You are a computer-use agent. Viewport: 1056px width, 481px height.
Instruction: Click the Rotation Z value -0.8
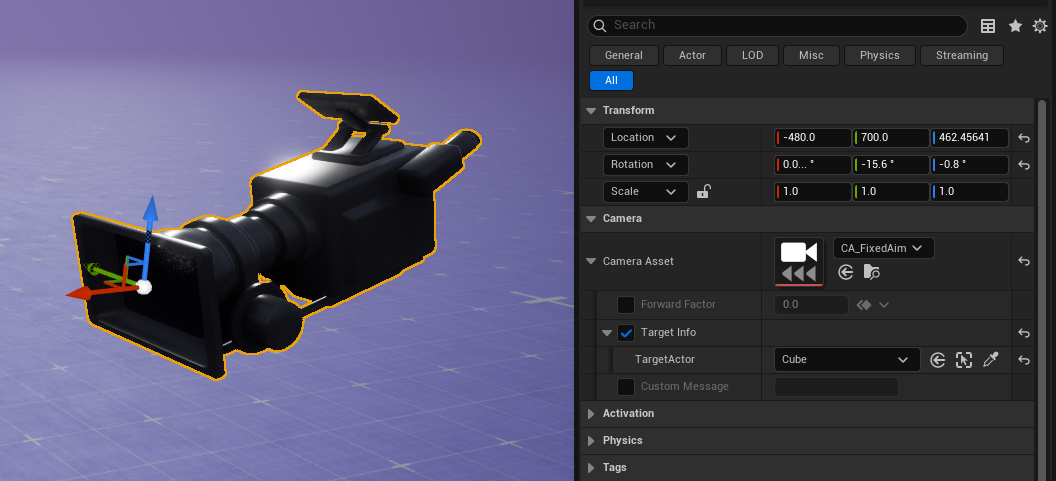970,165
